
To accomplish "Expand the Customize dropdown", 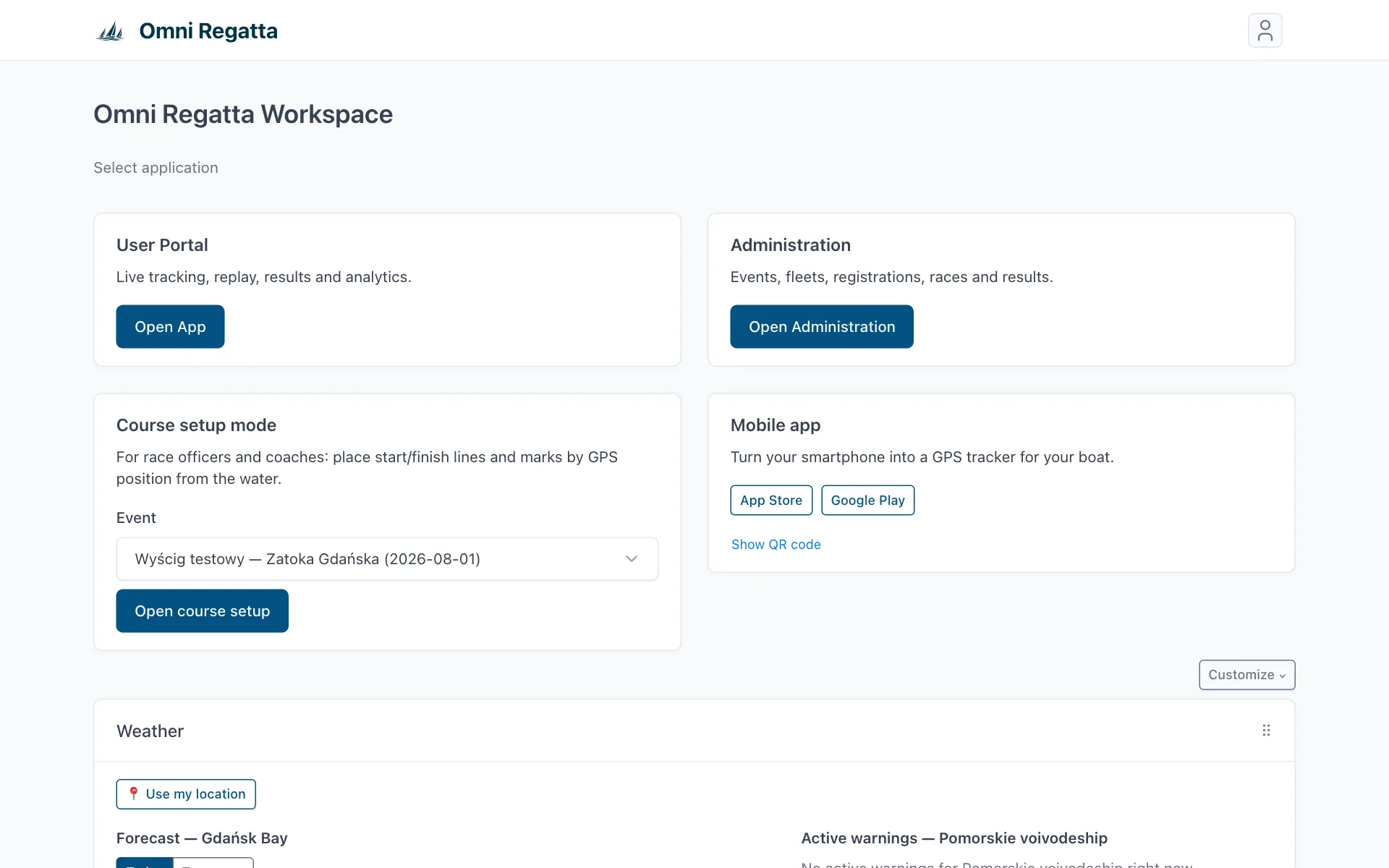I will [1247, 675].
